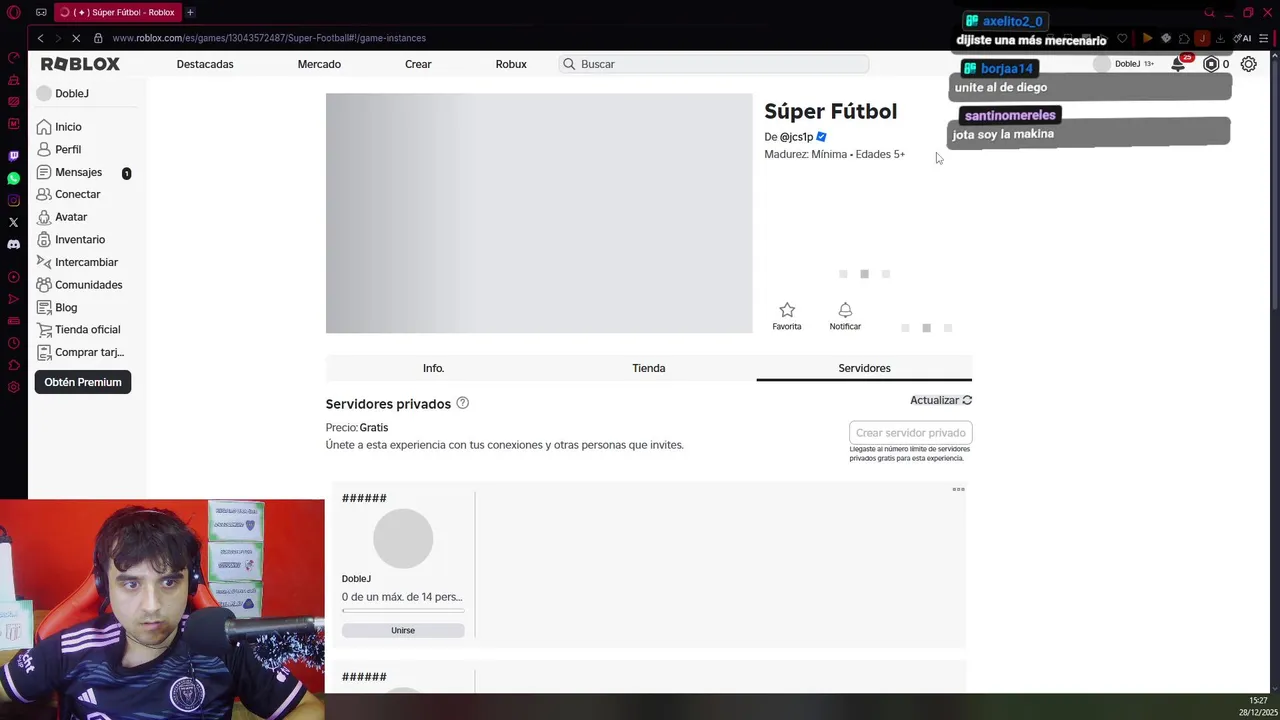Open DobleJ profile in sidebar header

[x=62, y=93]
